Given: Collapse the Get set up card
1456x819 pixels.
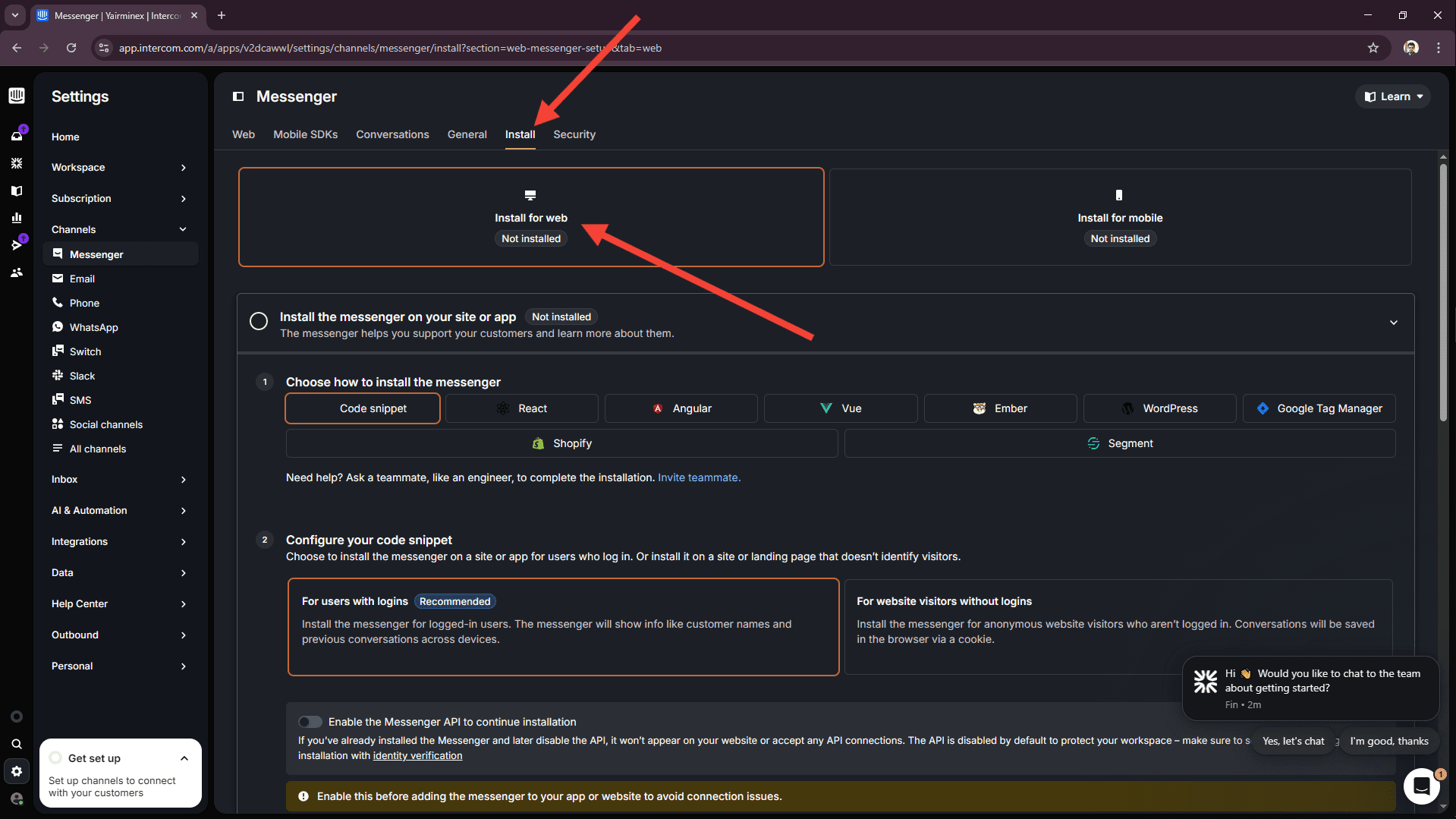Looking at the screenshot, I should [x=184, y=758].
